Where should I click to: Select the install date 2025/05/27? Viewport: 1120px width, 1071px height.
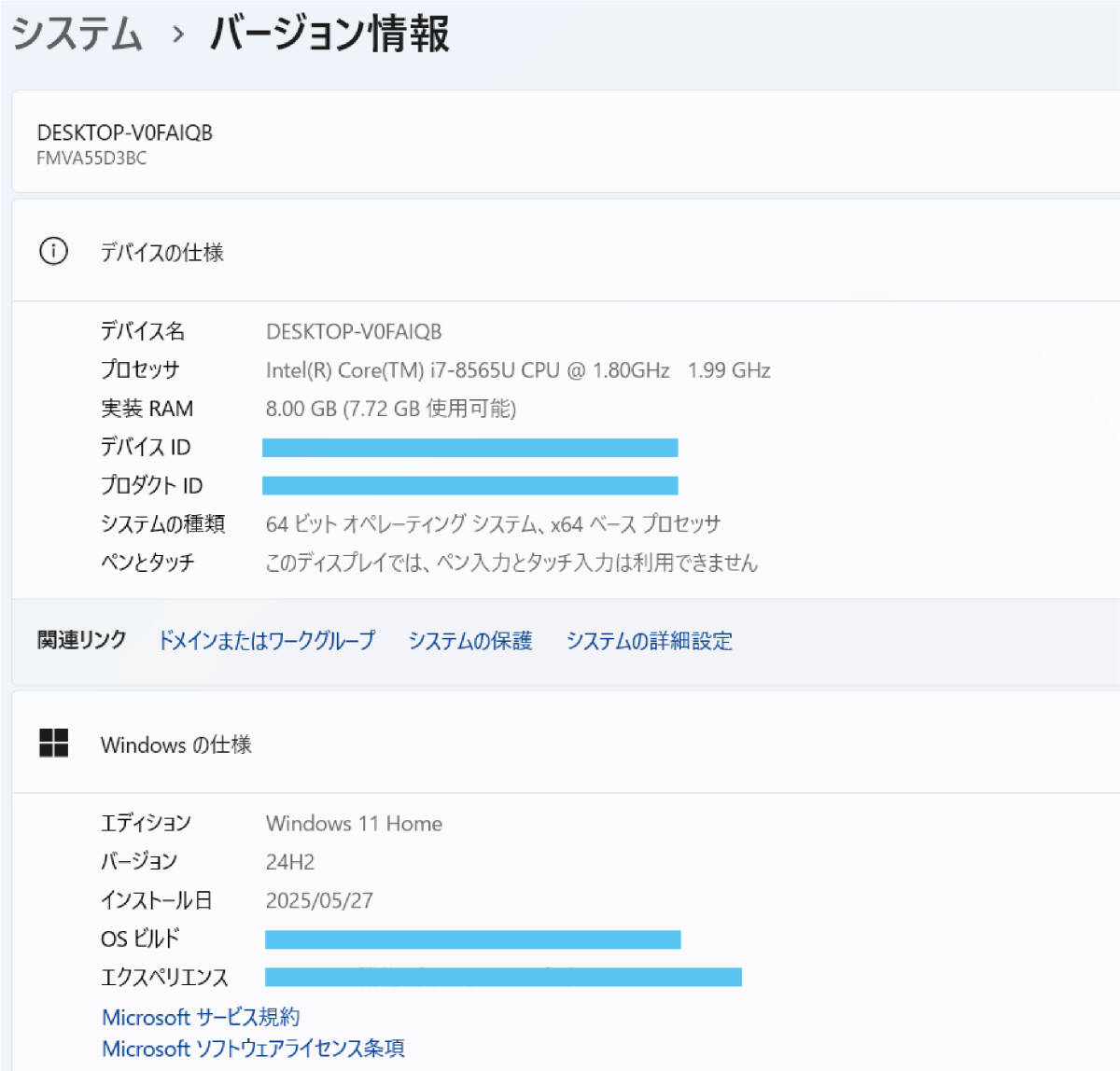[x=319, y=900]
